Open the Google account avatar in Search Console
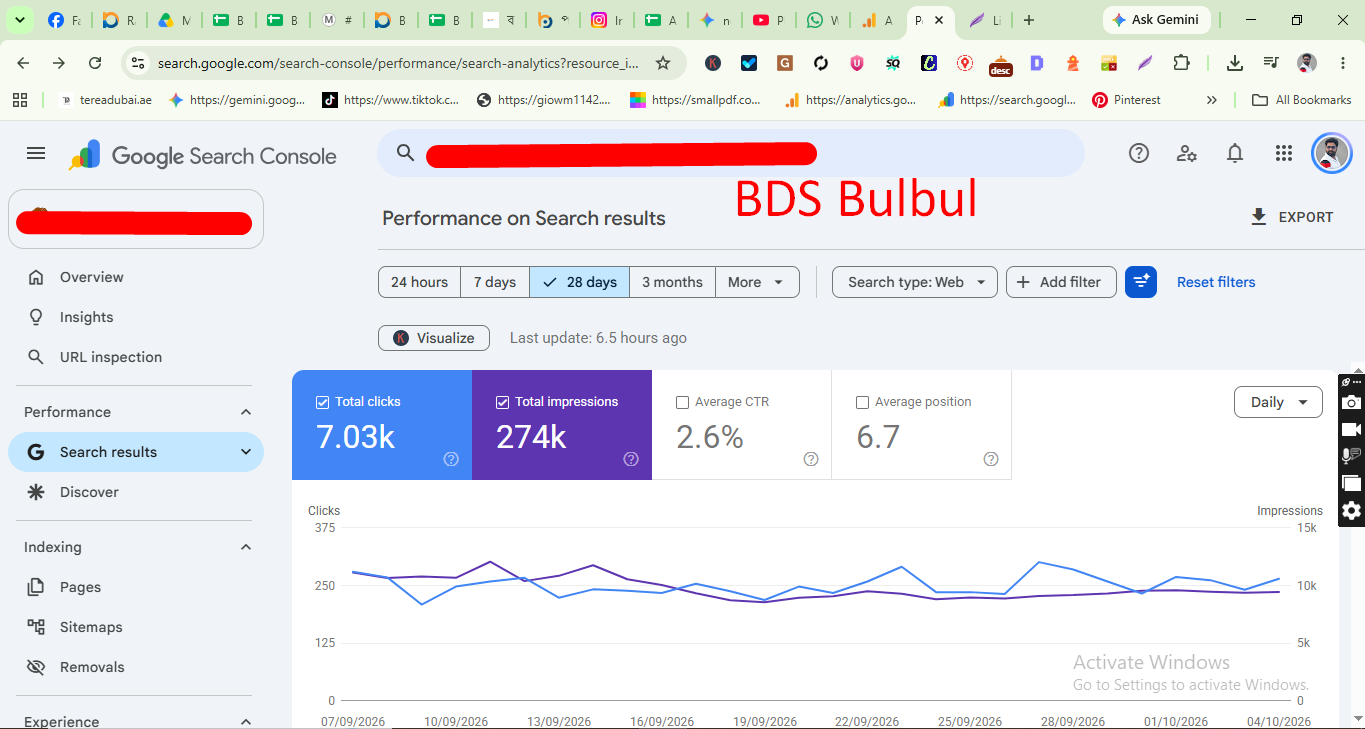Viewport: 1365px width, 729px height. coord(1331,153)
